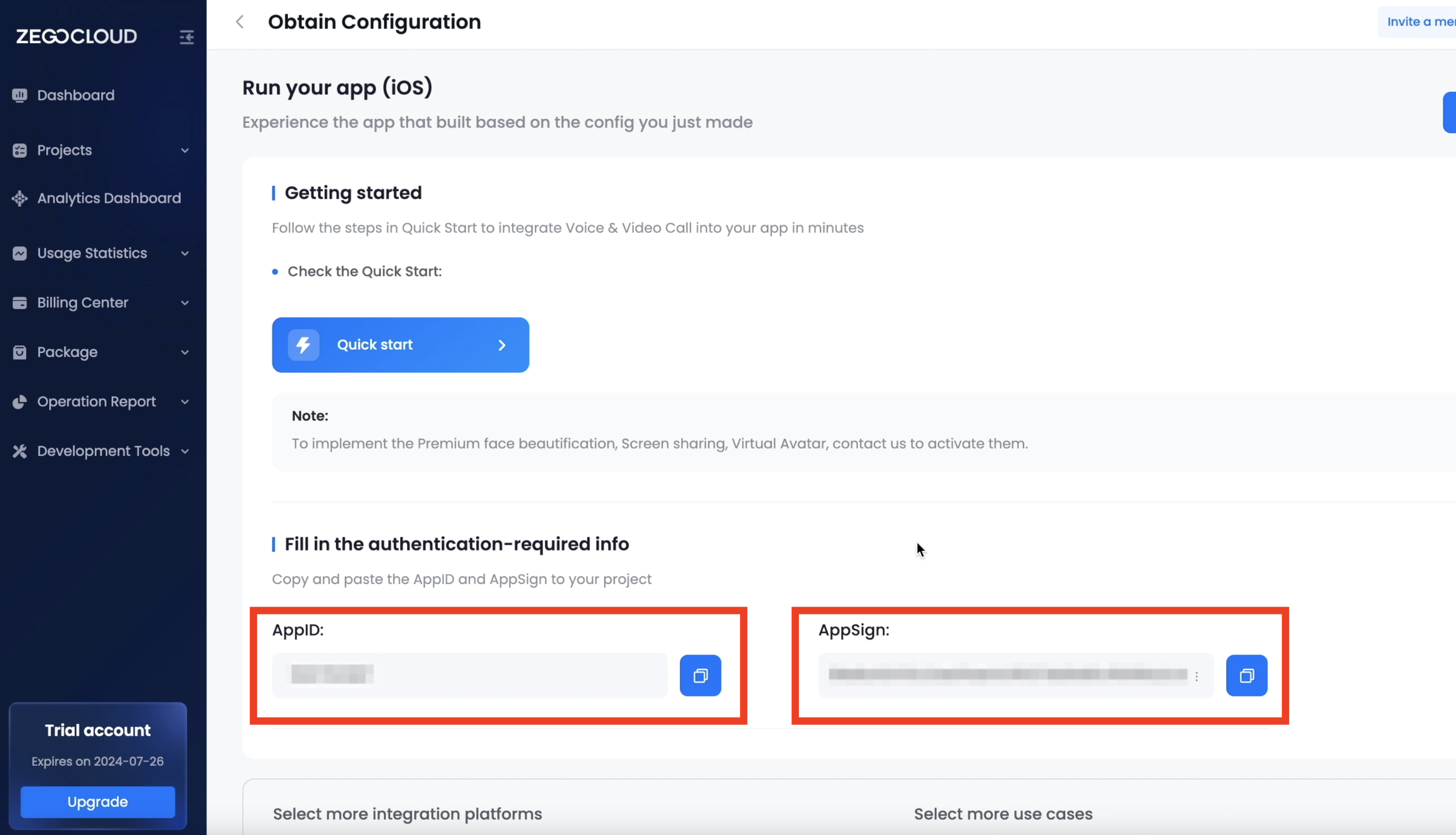1456x835 pixels.
Task: Expand the Usage Statistics section
Action: pos(185,253)
